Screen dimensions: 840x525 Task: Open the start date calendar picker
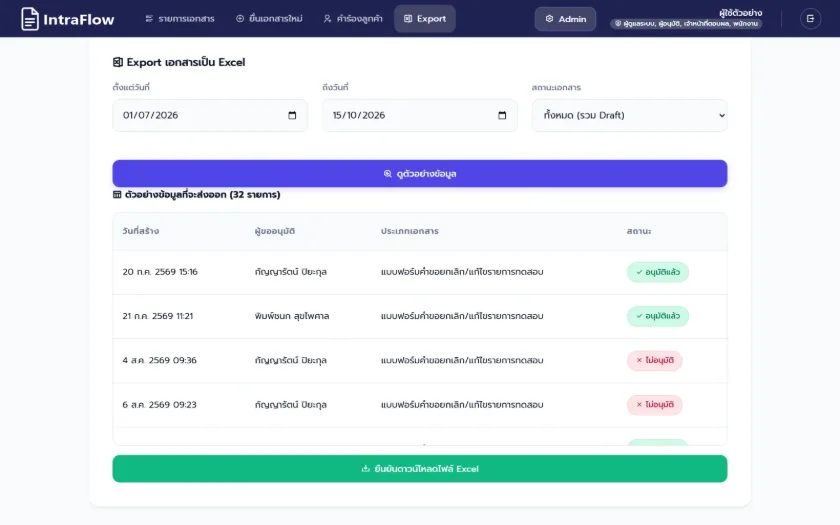pos(292,115)
